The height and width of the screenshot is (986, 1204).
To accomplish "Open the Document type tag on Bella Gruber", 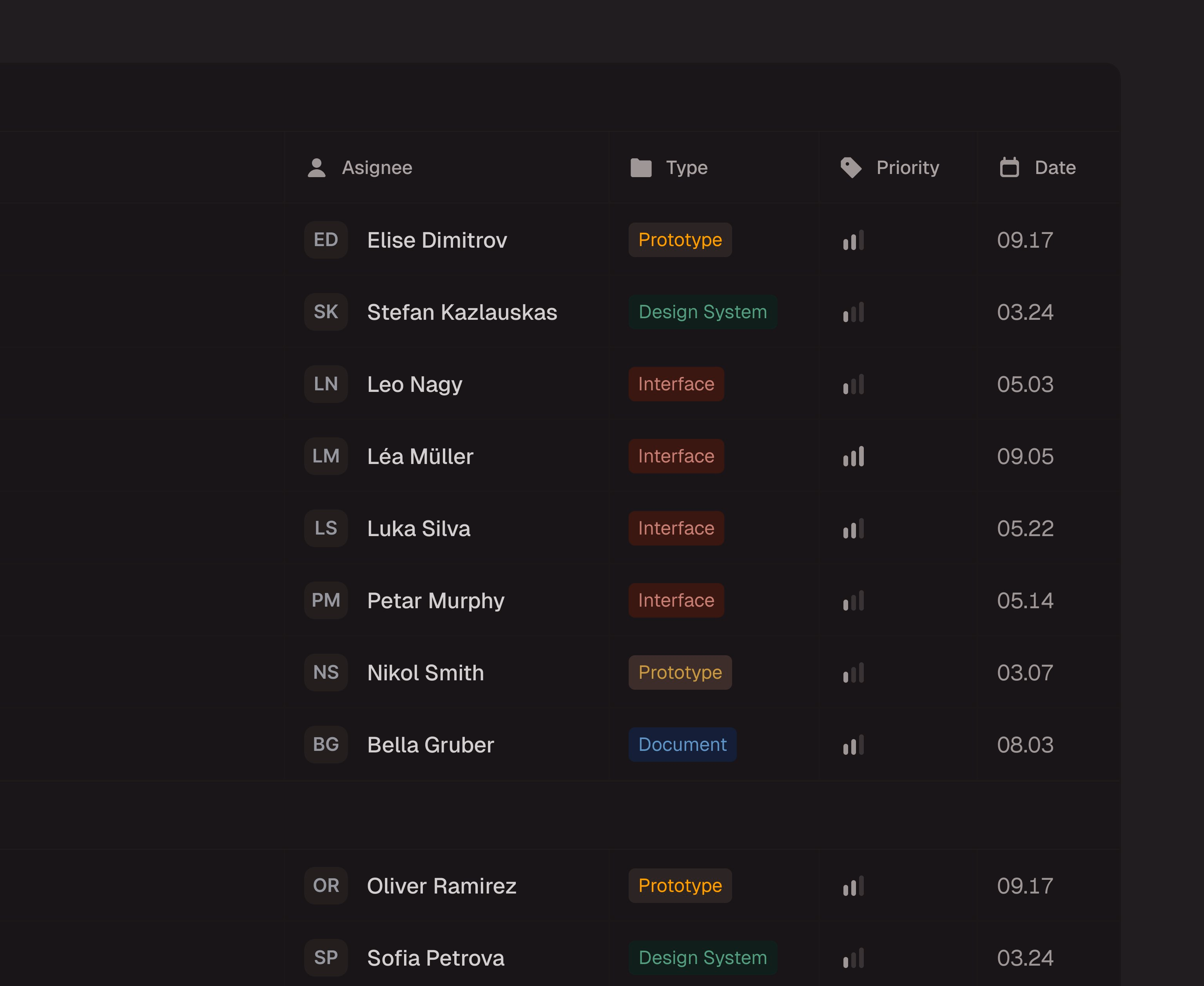I will (x=682, y=744).
